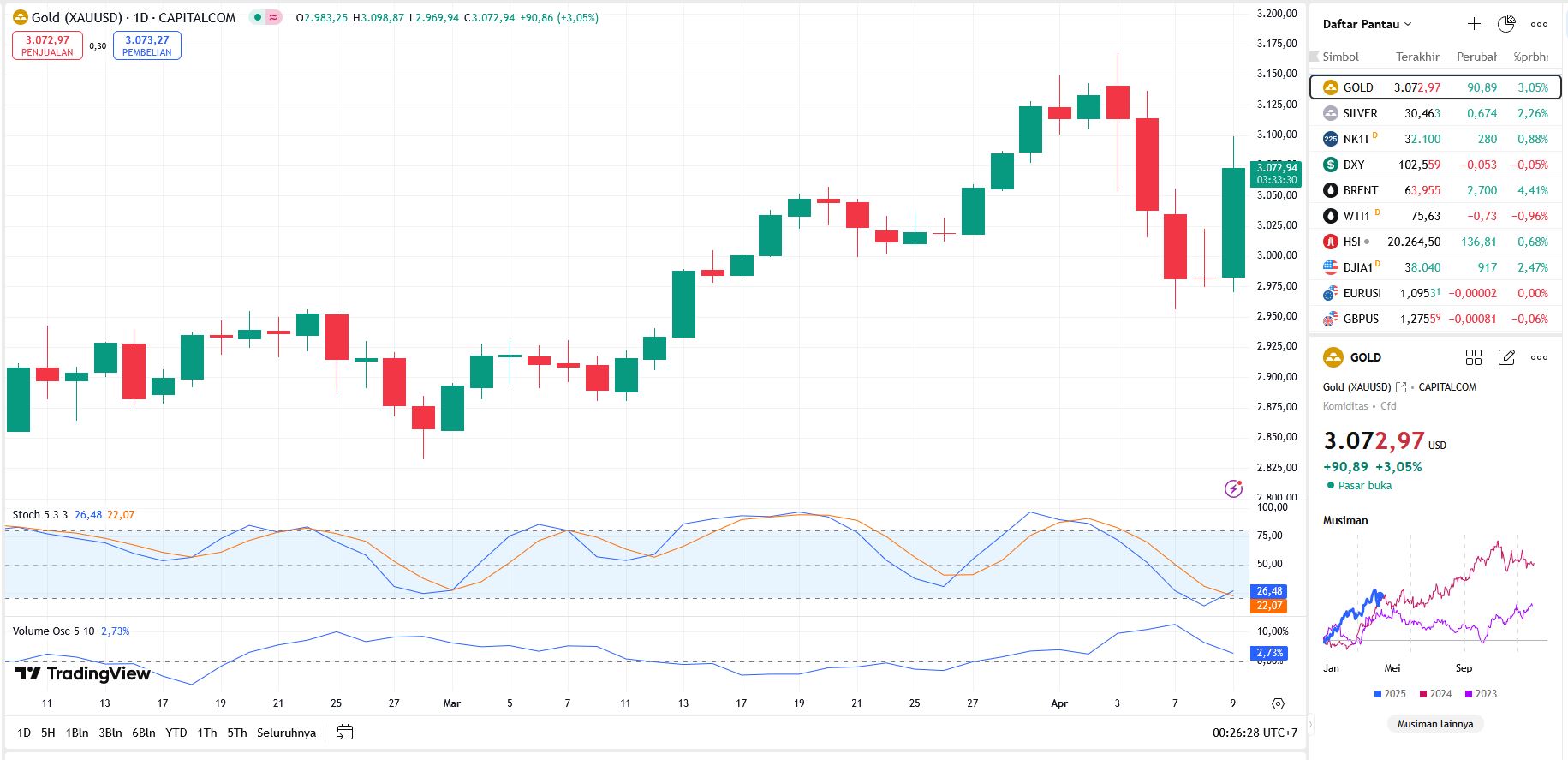Image resolution: width=1568 pixels, height=760 pixels.
Task: Toggle the 2023 seasonal series
Action: tap(1481, 694)
